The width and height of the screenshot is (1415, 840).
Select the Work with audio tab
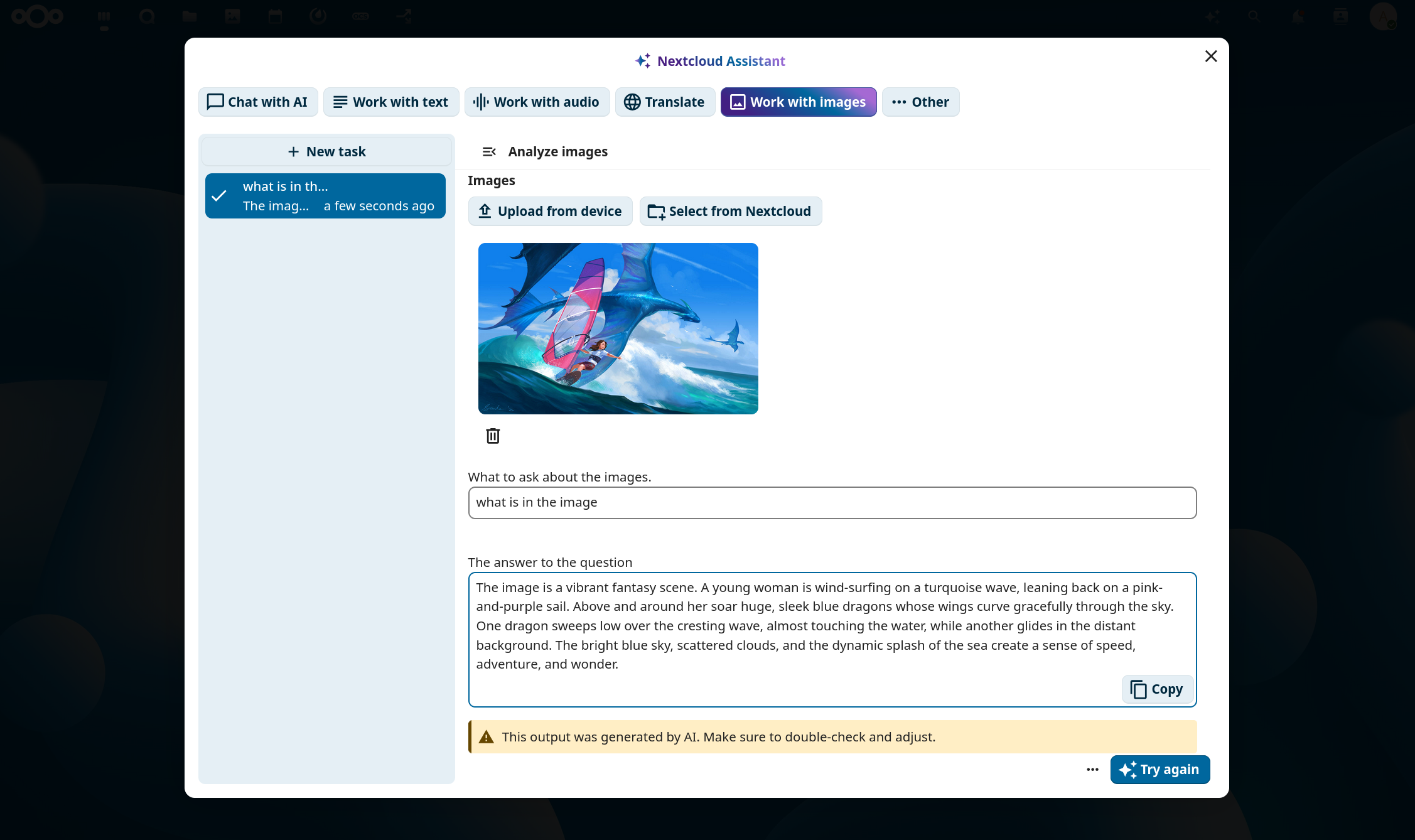coord(537,102)
